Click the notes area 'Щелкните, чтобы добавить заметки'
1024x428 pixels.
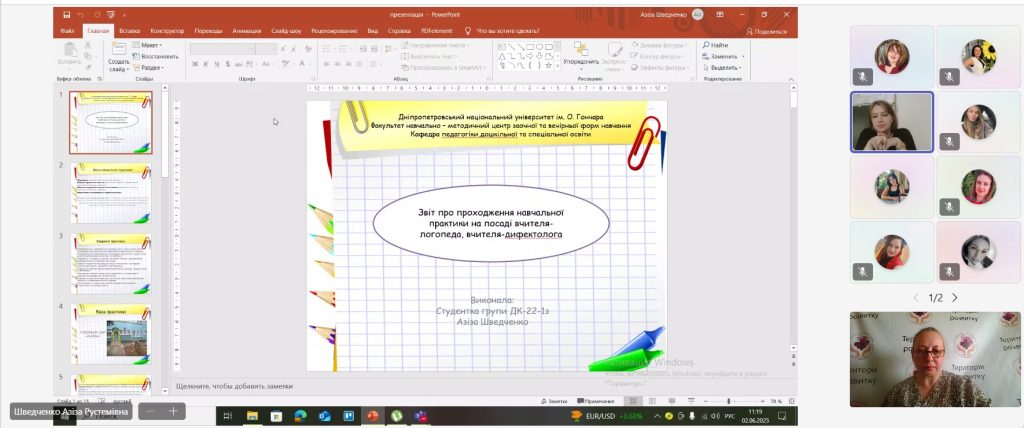(234, 386)
